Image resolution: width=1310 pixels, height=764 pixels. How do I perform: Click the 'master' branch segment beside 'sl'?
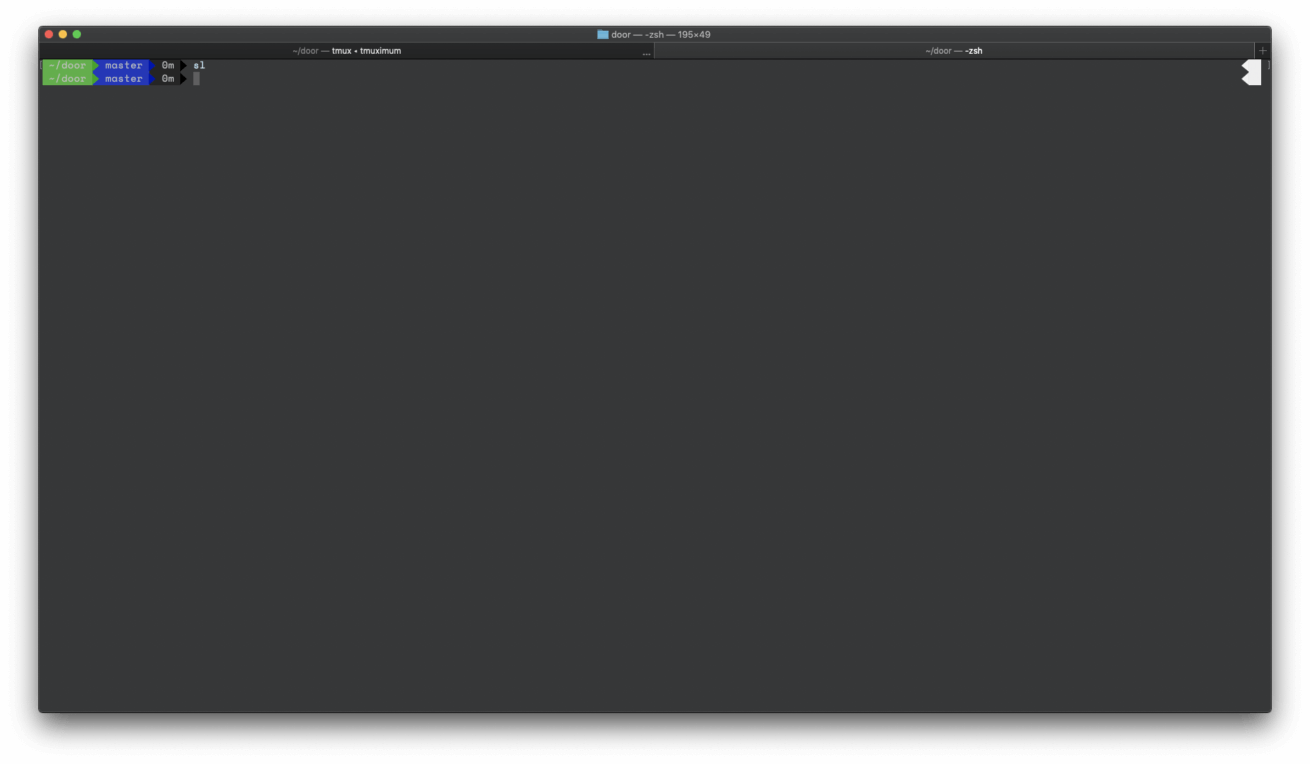(x=124, y=66)
